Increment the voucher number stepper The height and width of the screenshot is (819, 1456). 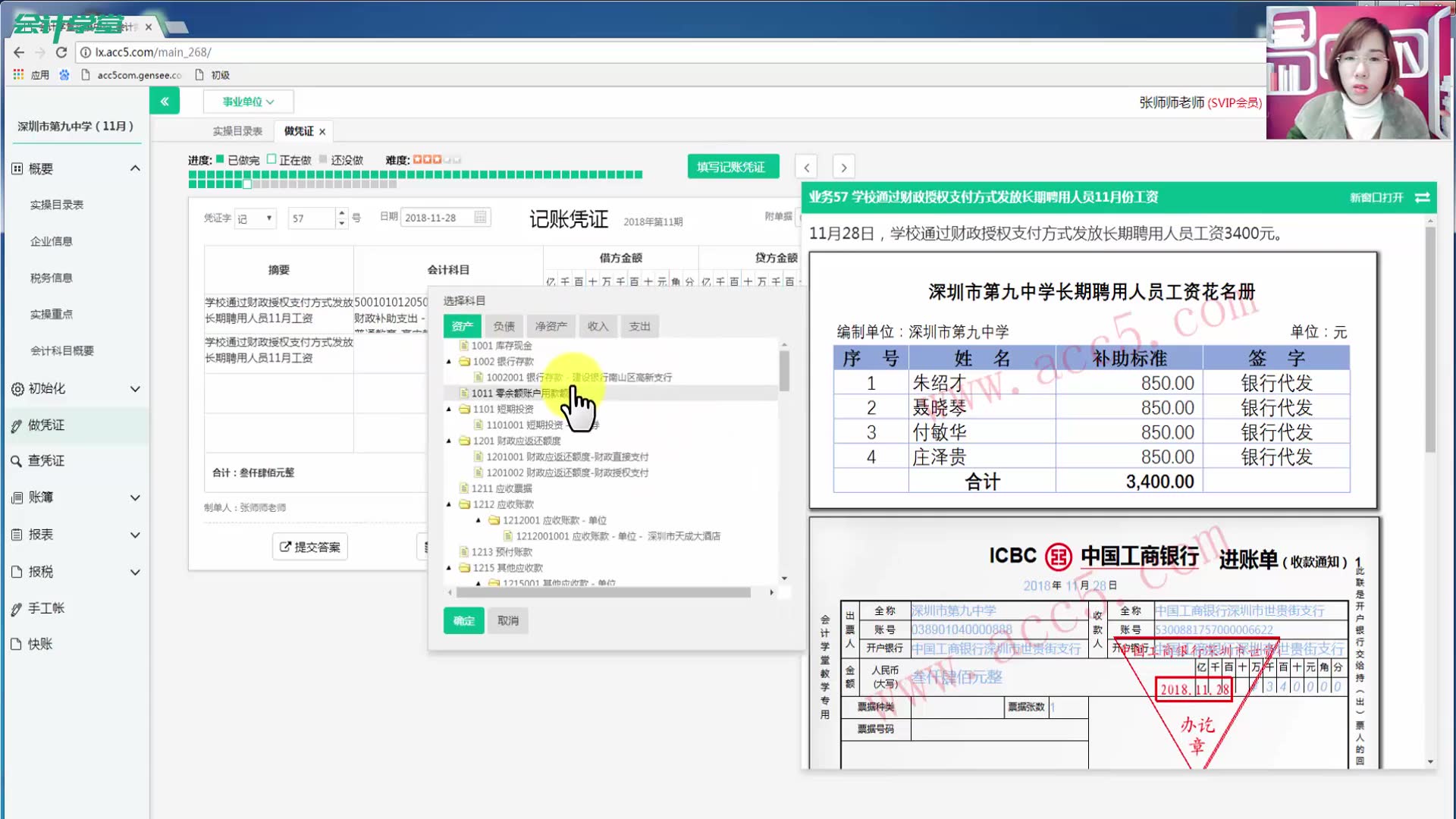click(x=341, y=213)
